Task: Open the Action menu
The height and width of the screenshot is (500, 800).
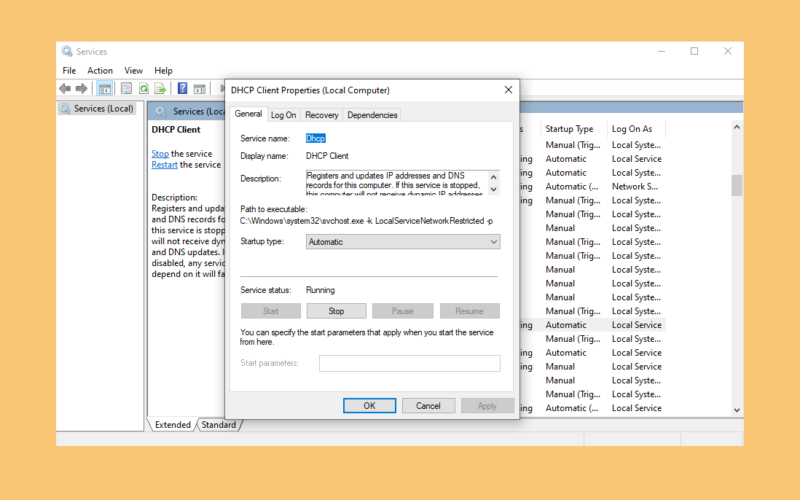Action: (100, 70)
